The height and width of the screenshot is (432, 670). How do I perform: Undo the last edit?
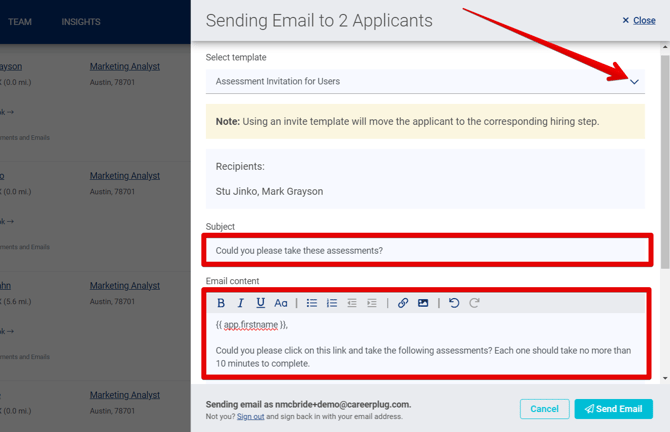pyautogui.click(x=454, y=303)
